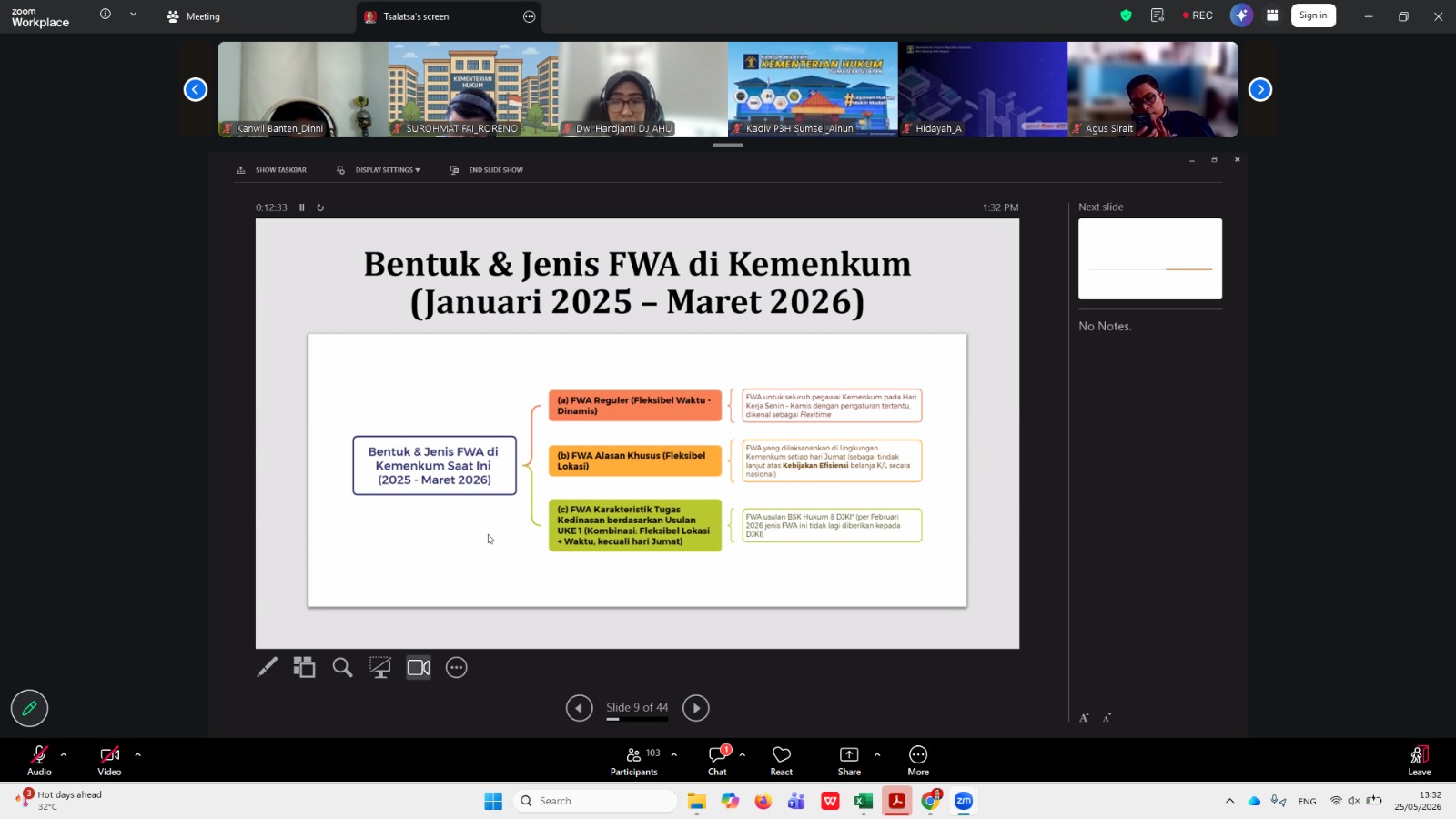Open annotation pencil tool

pyautogui.click(x=29, y=708)
